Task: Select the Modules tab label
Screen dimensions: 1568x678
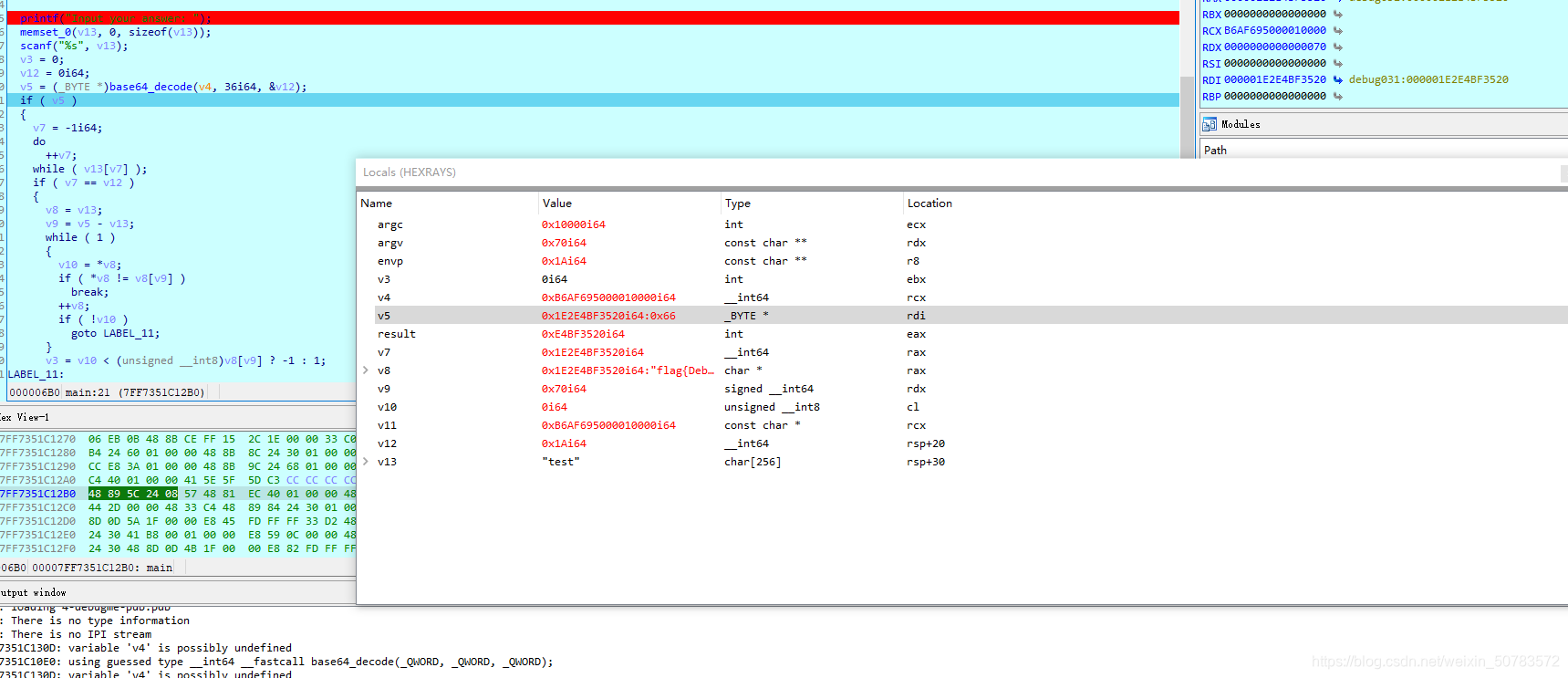Action: tap(1241, 124)
